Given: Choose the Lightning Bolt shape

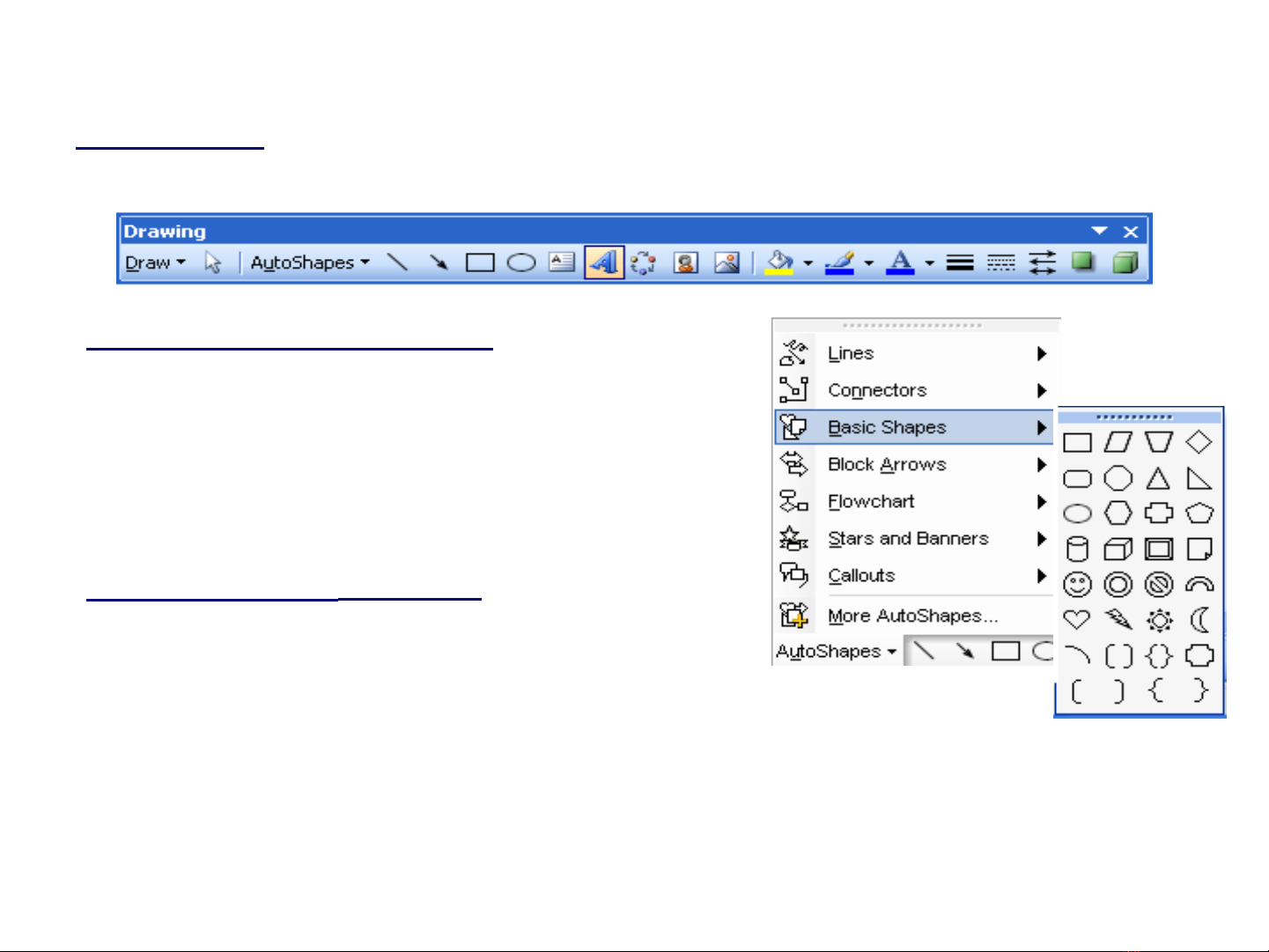Looking at the screenshot, I should click(1118, 620).
